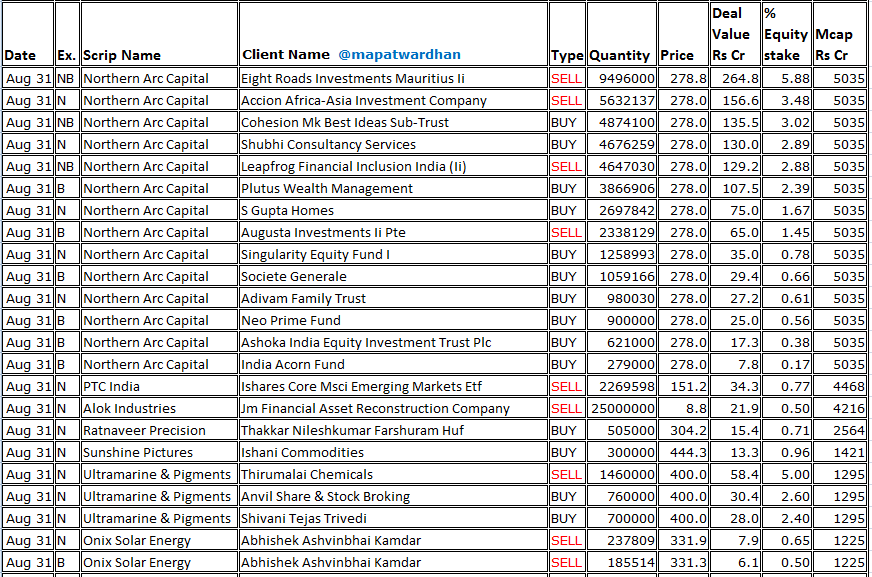
Task: Click Jm Financial Asset Reconstruction Company cell
Action: click(x=393, y=409)
